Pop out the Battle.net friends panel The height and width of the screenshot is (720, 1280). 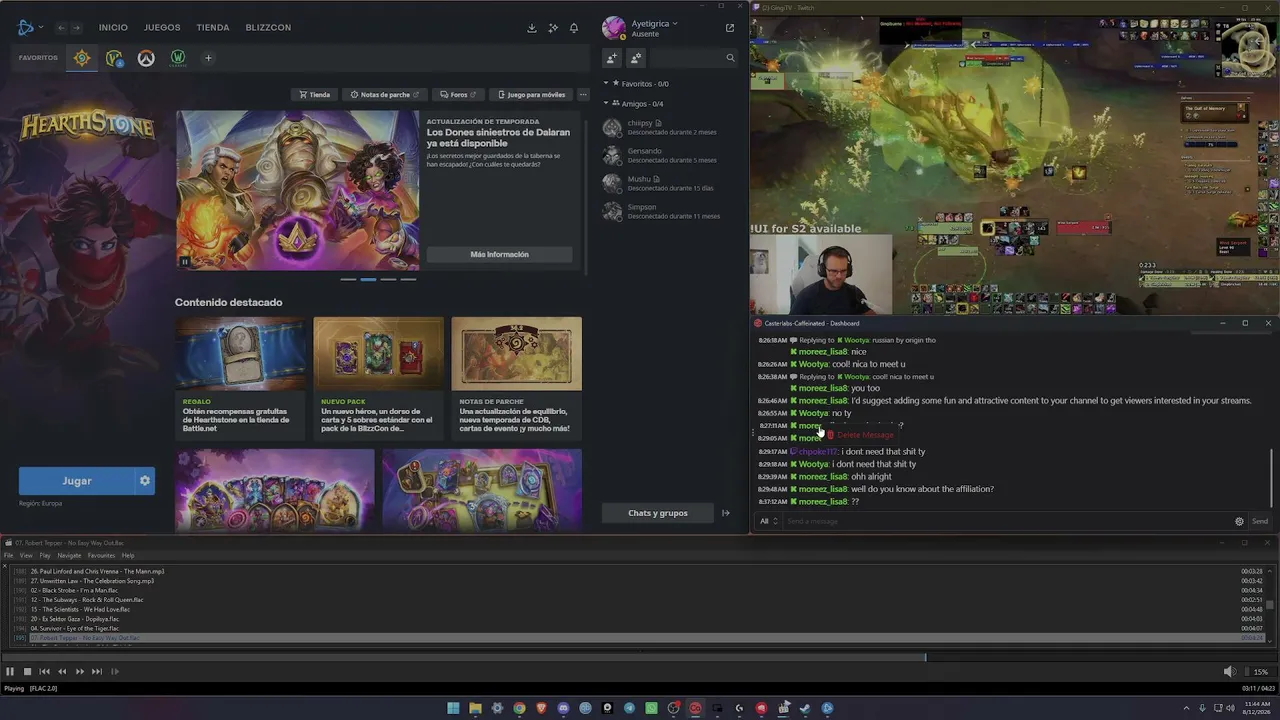[730, 28]
